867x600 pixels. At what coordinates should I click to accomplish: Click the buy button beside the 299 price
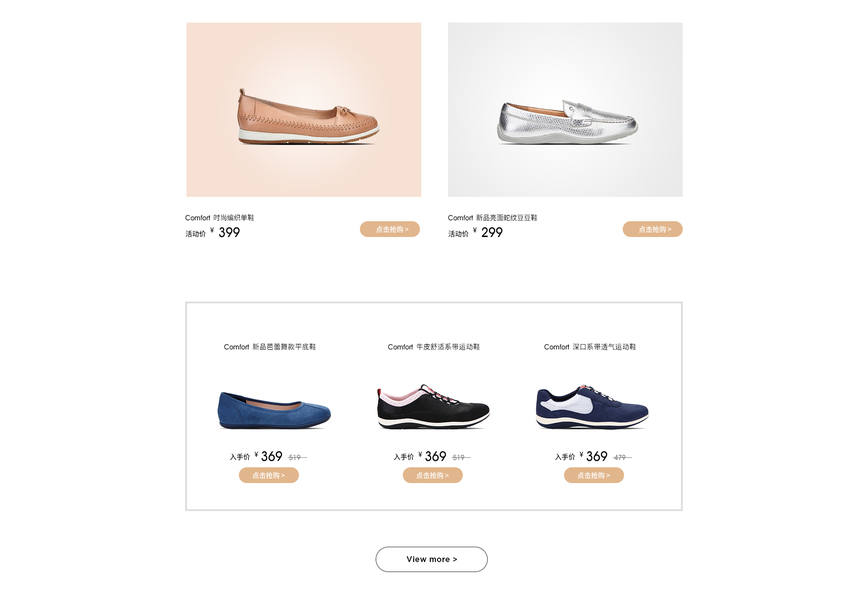tap(652, 229)
